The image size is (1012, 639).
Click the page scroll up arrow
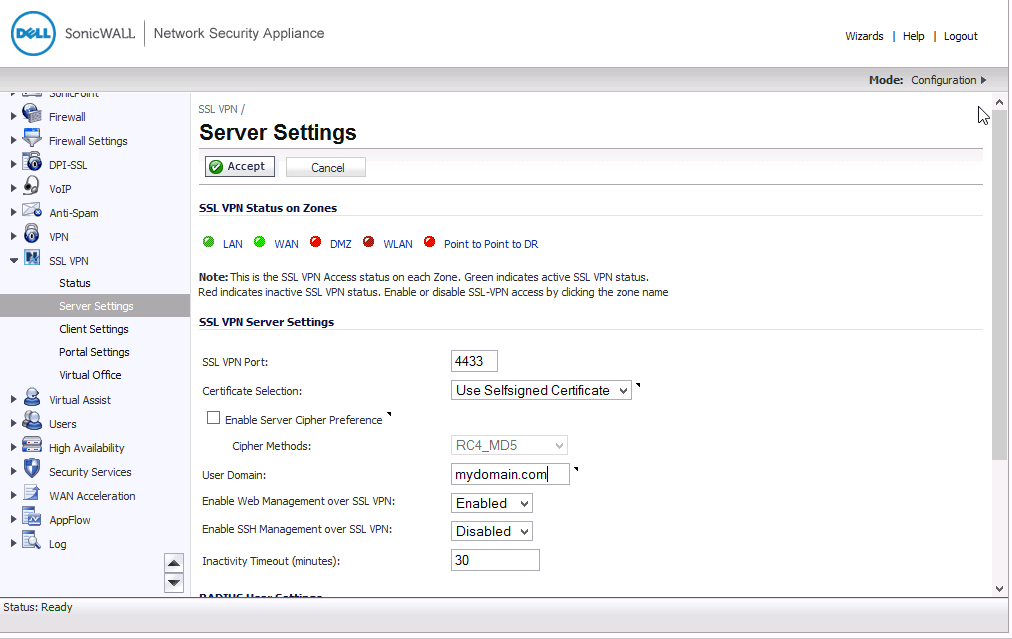pos(999,102)
